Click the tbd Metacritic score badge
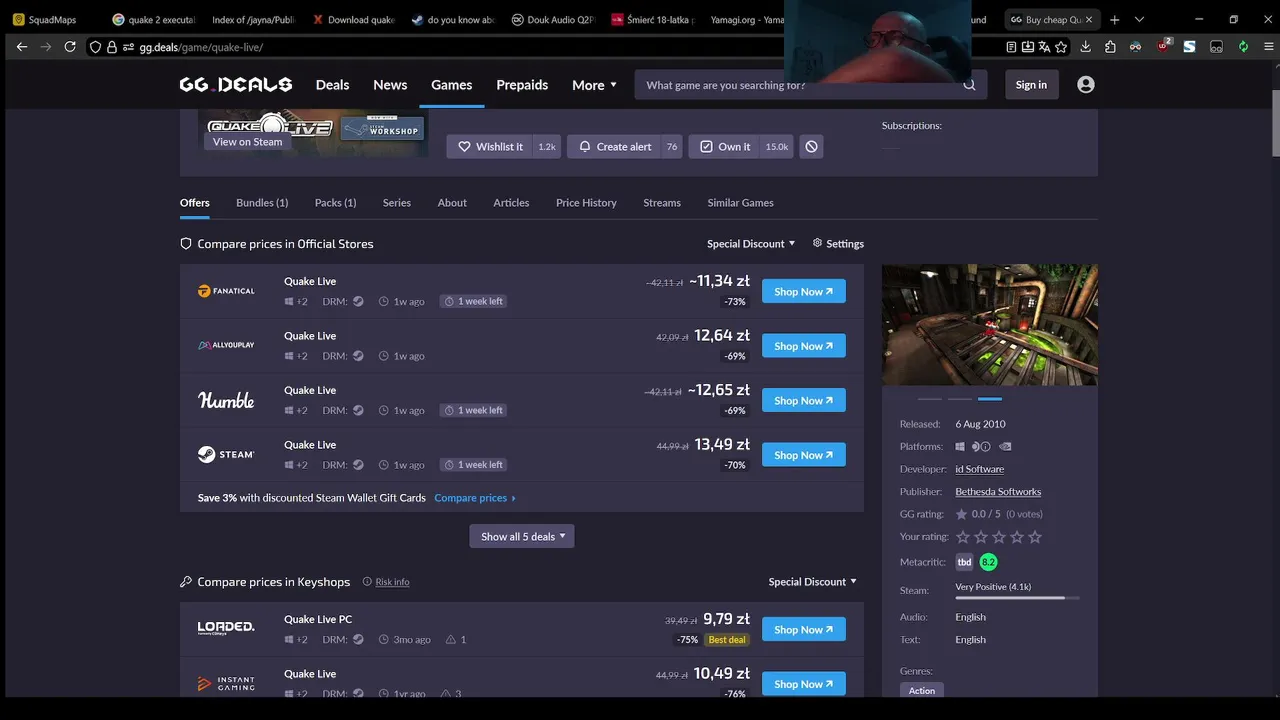Image resolution: width=1280 pixels, height=720 pixels. 964,562
